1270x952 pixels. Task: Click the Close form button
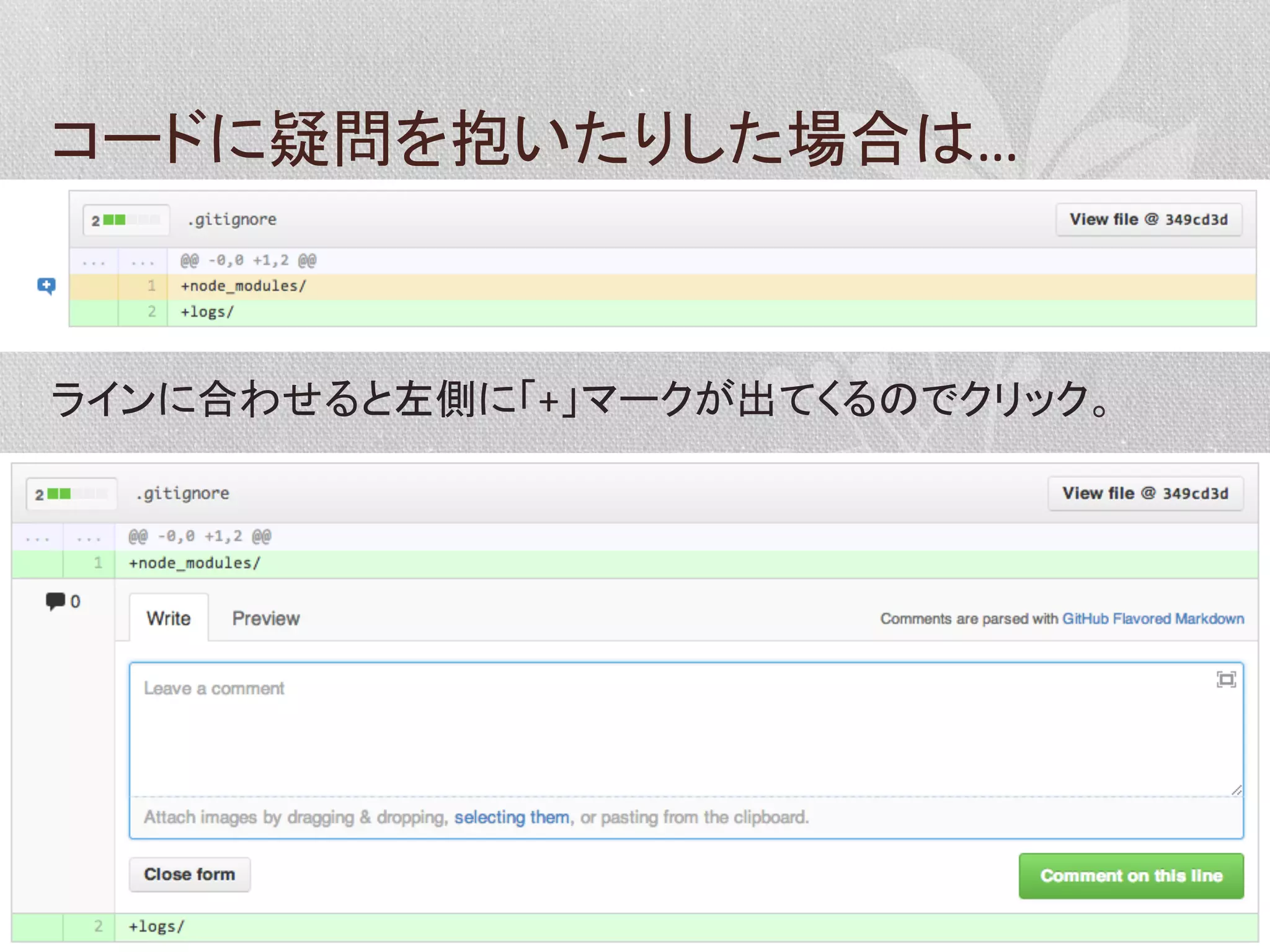click(x=190, y=875)
